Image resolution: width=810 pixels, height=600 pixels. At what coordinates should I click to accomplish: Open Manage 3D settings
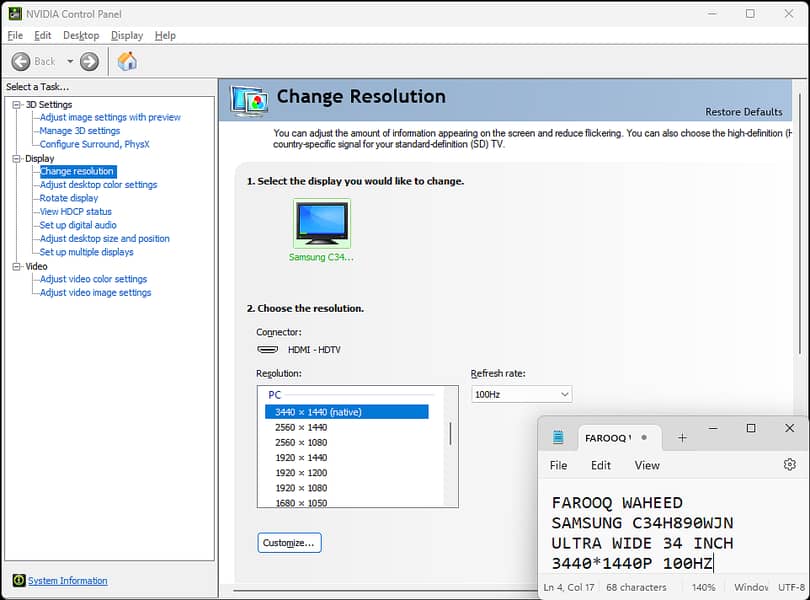coord(80,131)
